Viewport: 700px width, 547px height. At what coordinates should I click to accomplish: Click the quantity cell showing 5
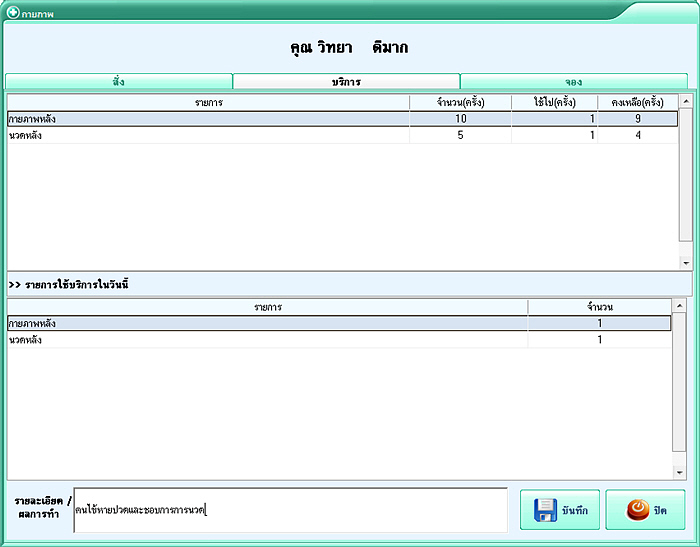pos(460,135)
